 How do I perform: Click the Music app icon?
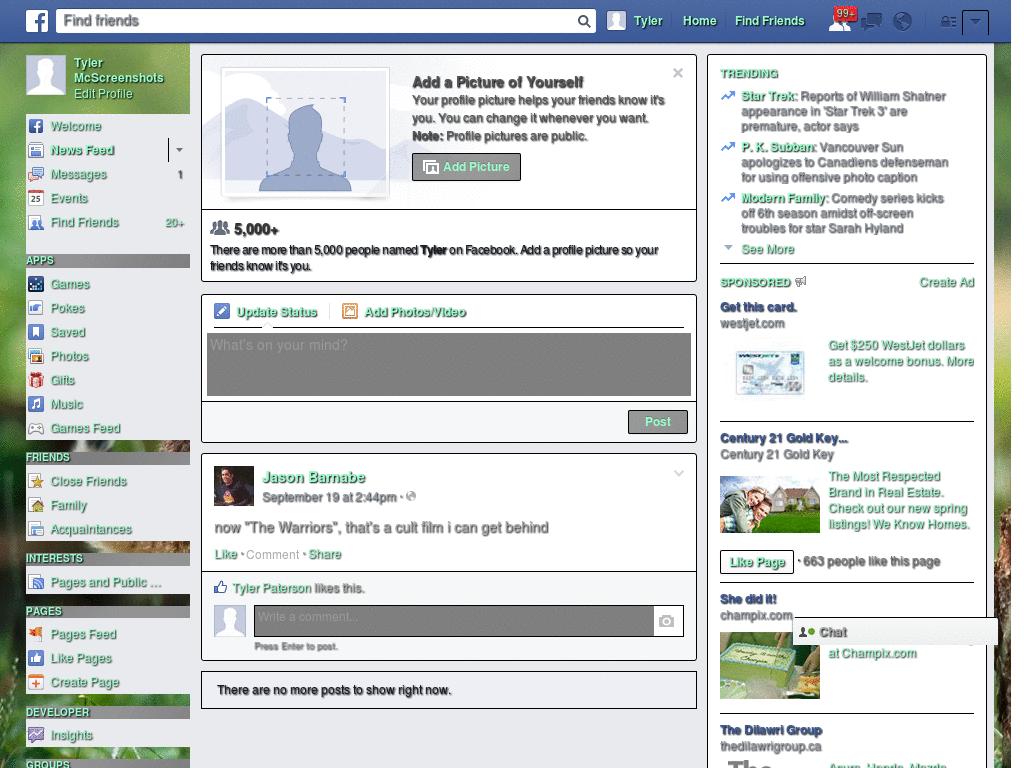[36, 404]
